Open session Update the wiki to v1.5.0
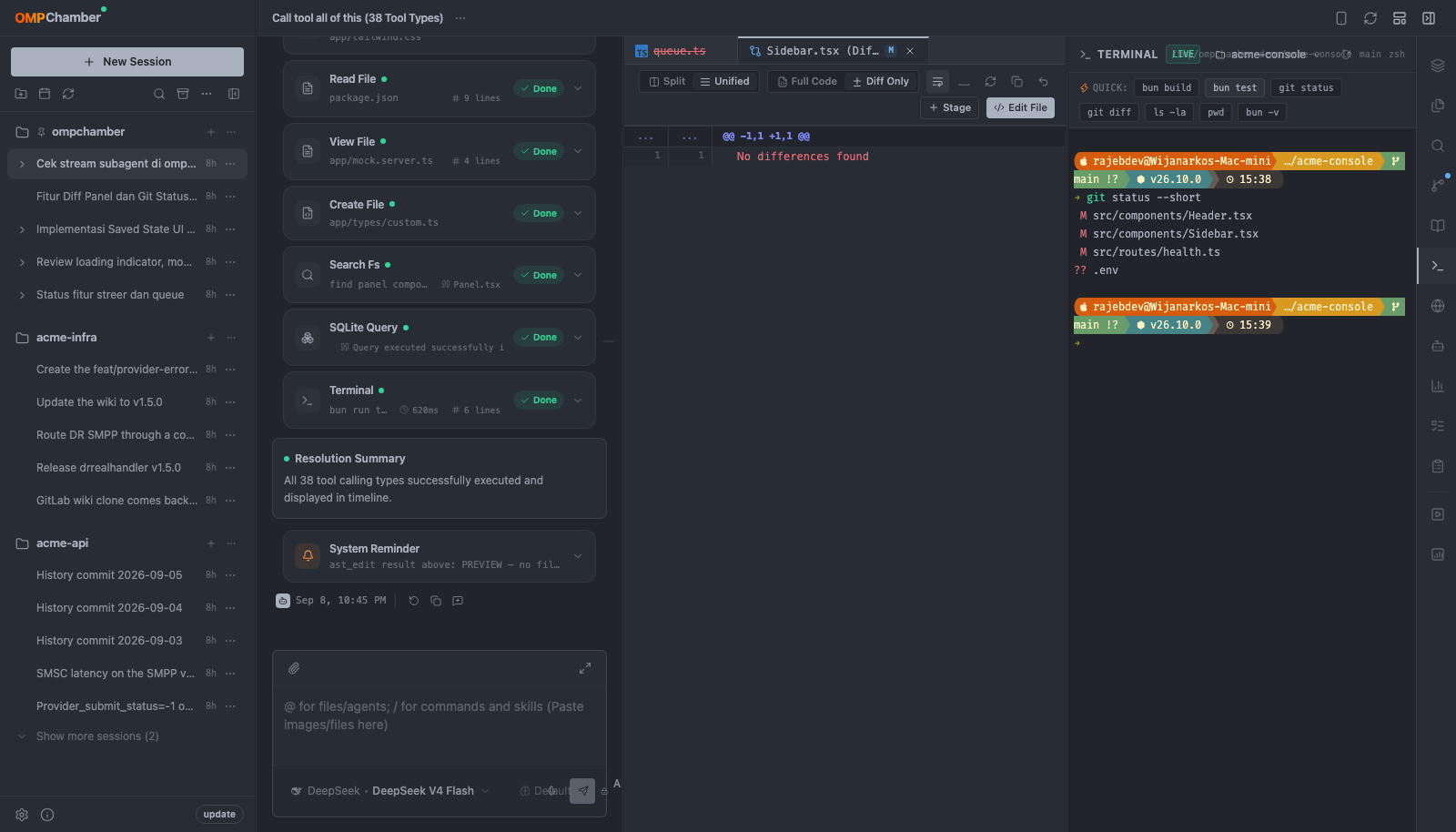Image resolution: width=1456 pixels, height=832 pixels. pyautogui.click(x=99, y=402)
